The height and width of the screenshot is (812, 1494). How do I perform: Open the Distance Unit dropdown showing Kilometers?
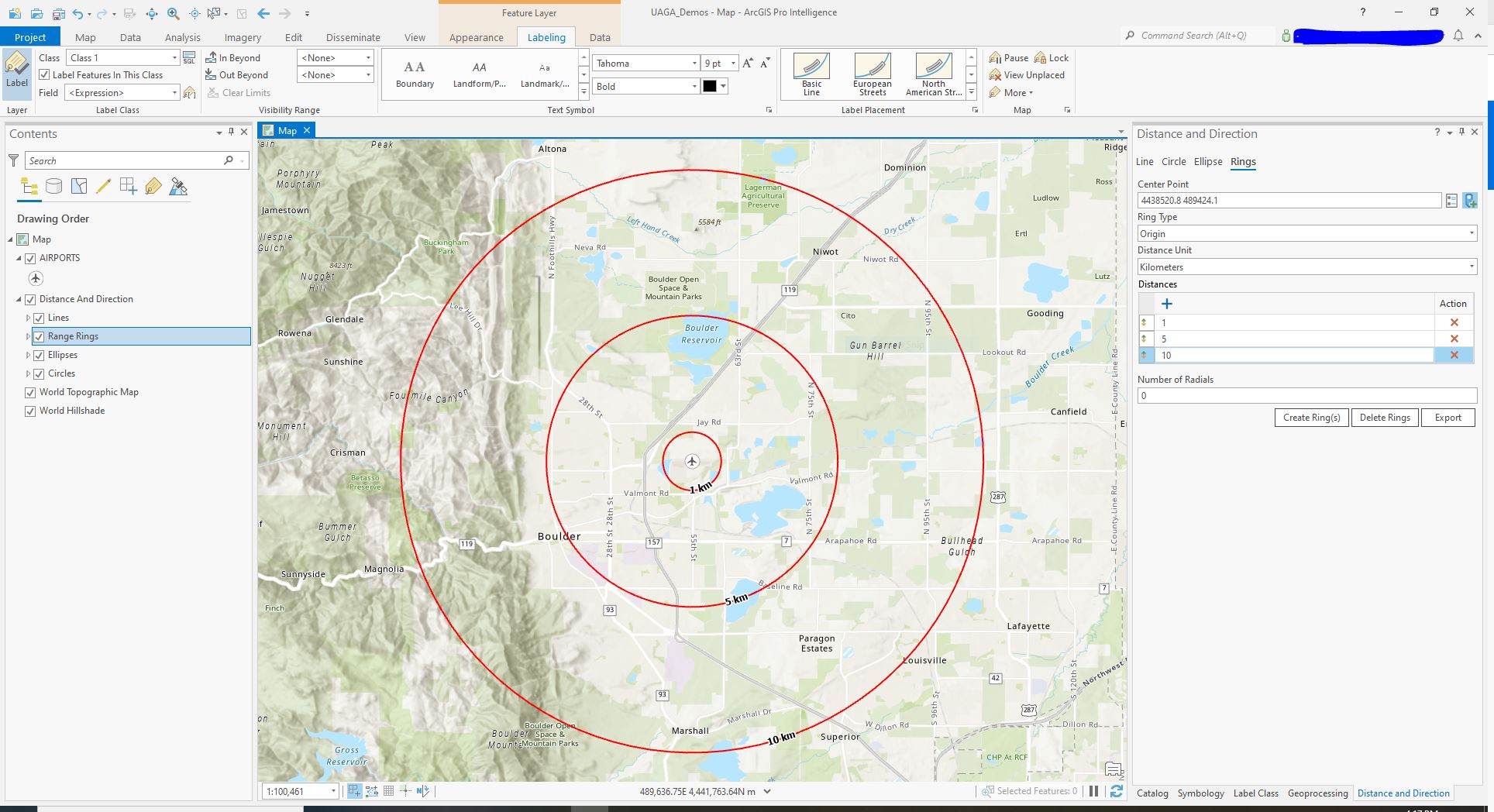point(1470,267)
